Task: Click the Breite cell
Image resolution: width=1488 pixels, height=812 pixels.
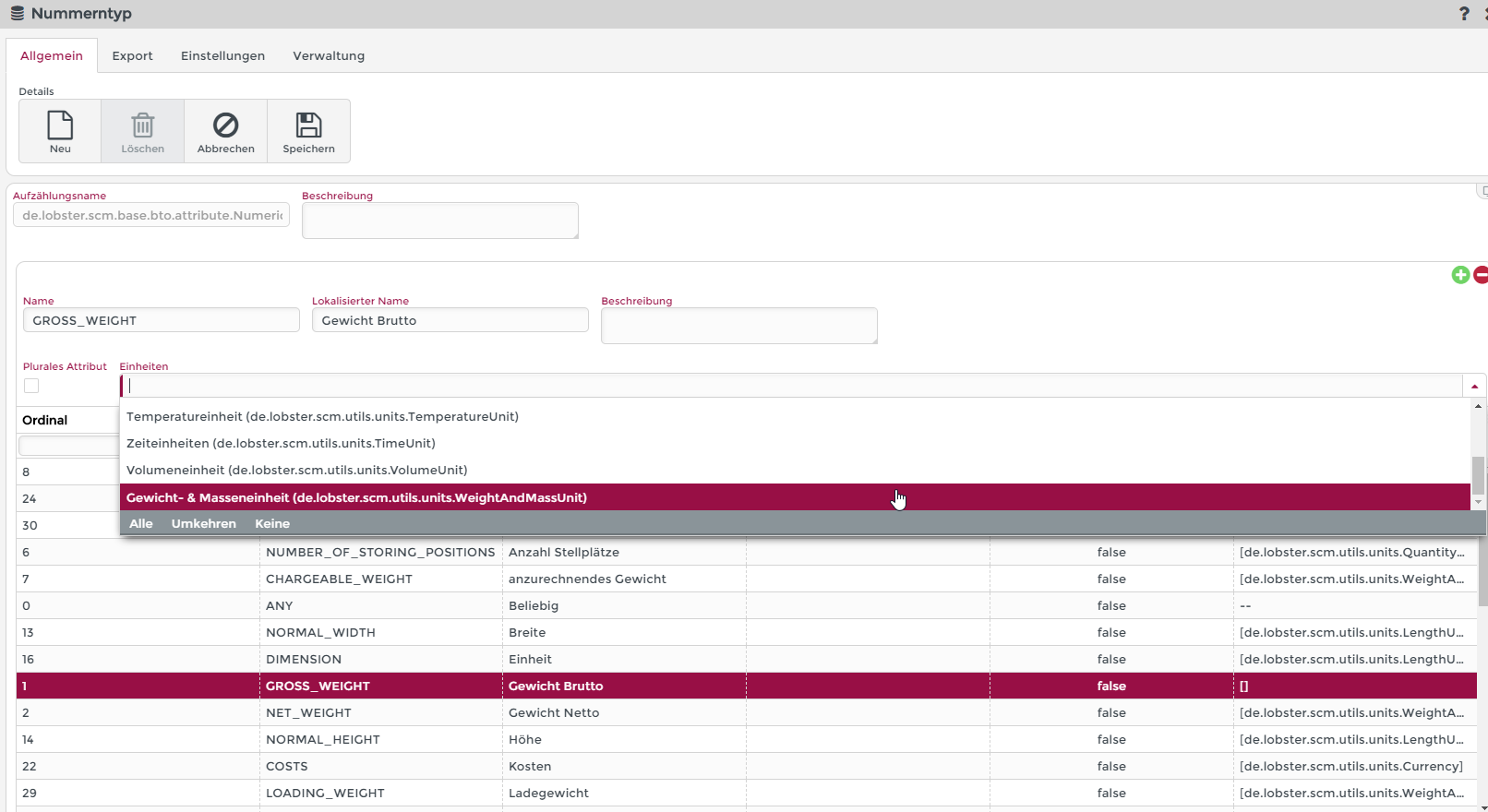Action: 624,632
